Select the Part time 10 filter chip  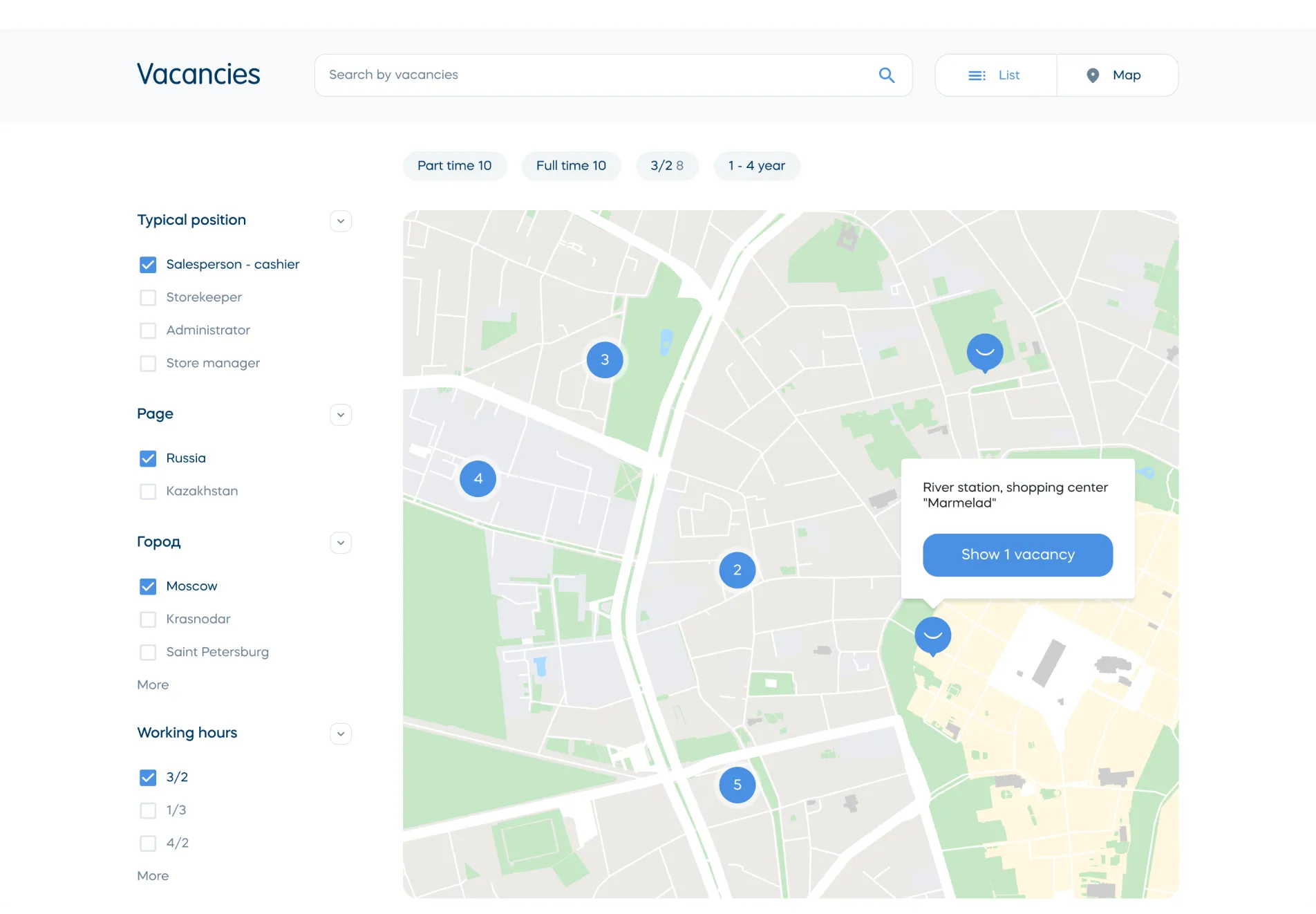[x=454, y=166]
